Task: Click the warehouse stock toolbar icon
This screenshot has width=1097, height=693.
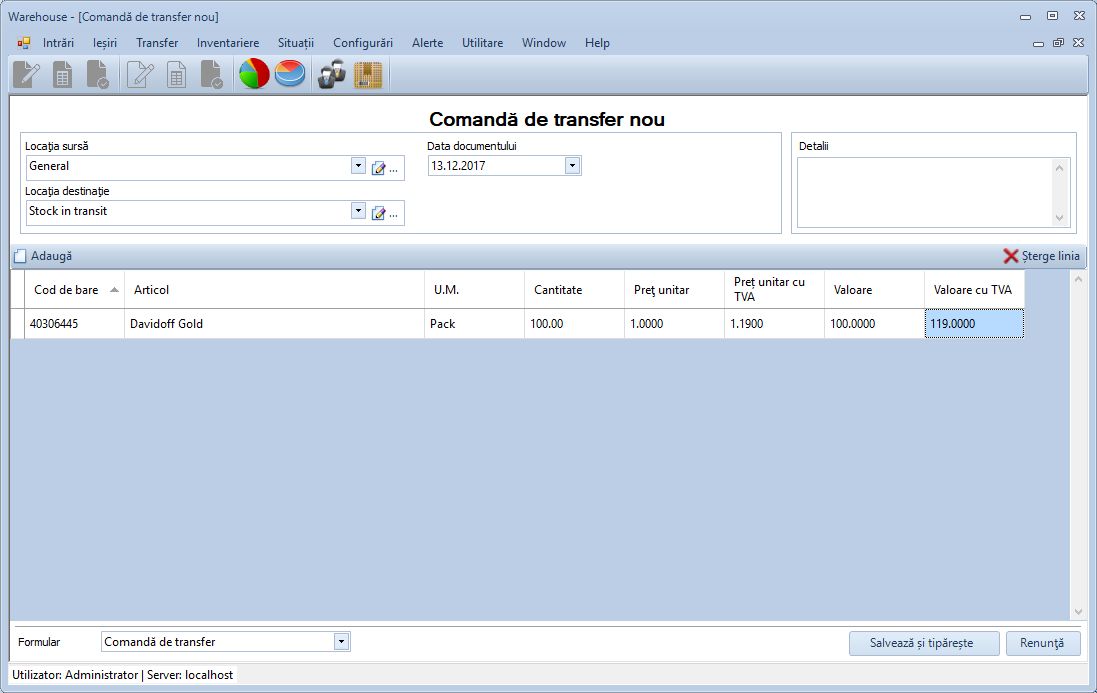Action: click(x=368, y=72)
